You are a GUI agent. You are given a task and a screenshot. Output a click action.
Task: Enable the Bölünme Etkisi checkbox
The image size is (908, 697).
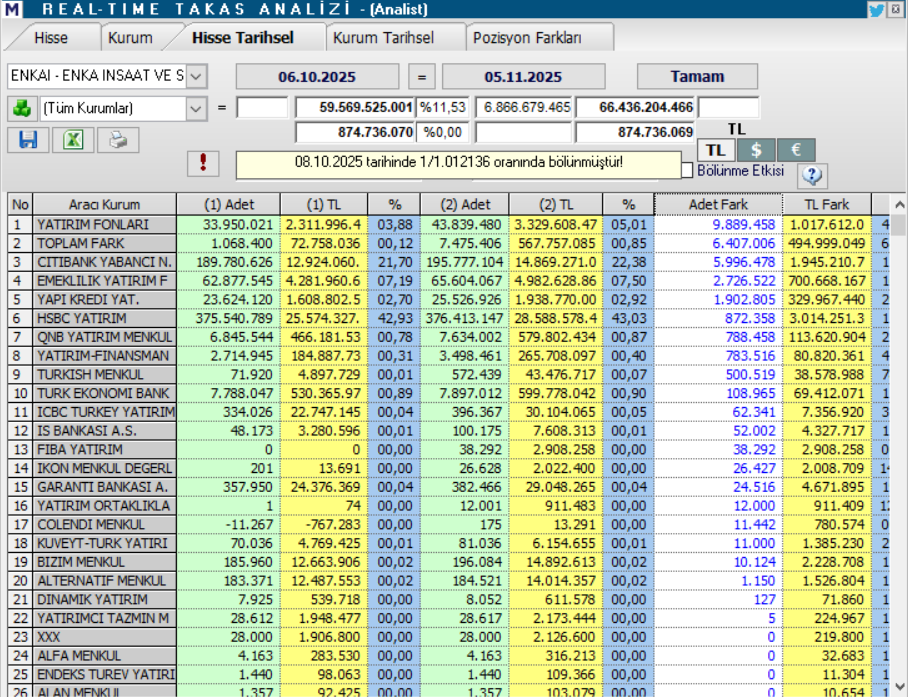686,171
